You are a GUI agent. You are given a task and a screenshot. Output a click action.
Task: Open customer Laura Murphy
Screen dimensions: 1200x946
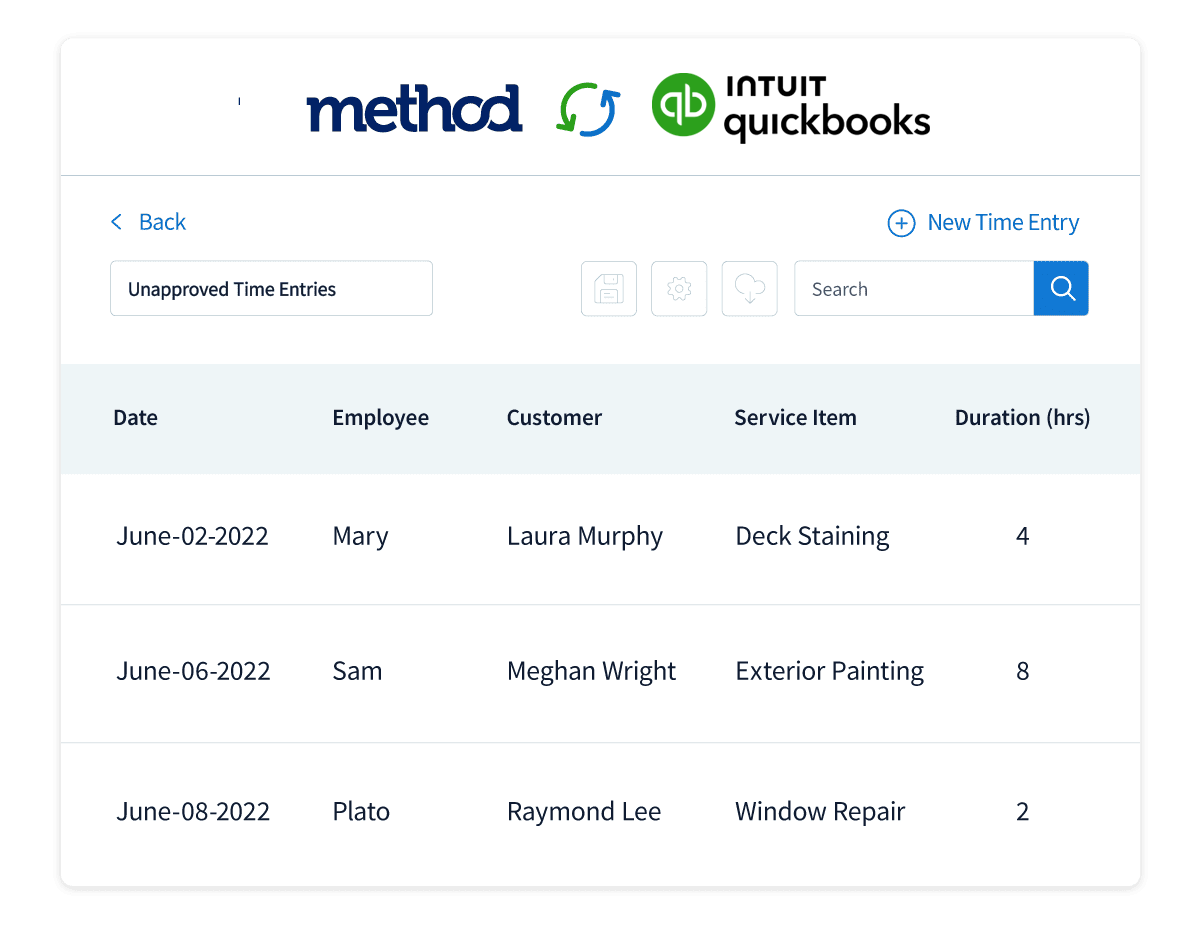585,537
